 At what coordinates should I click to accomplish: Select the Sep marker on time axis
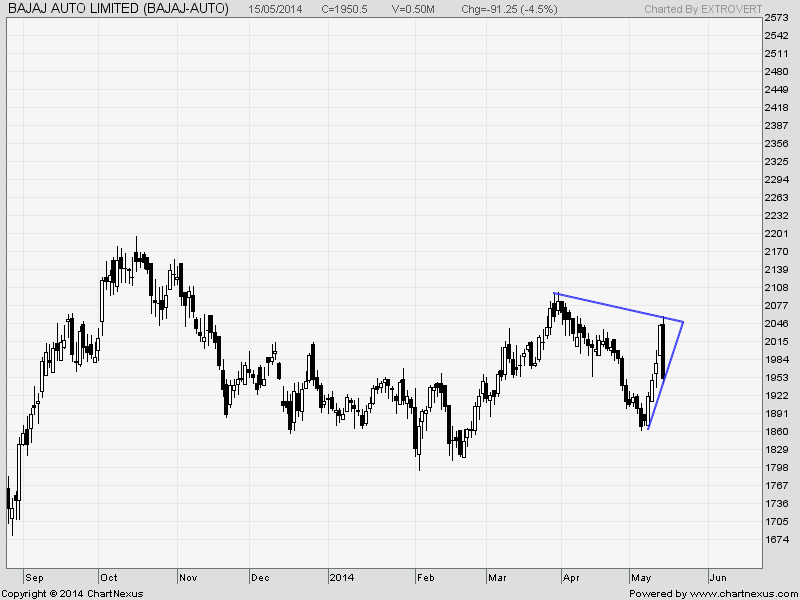33,577
